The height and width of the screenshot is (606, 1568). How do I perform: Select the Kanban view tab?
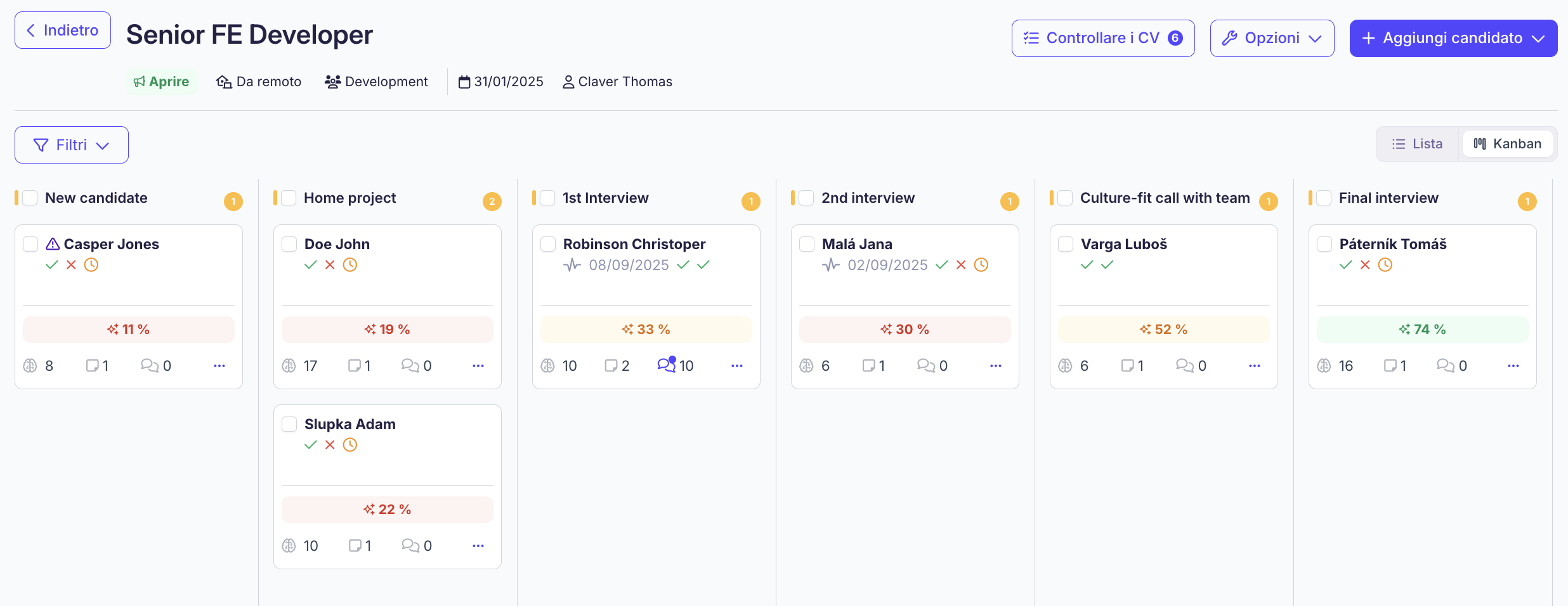pos(1507,144)
